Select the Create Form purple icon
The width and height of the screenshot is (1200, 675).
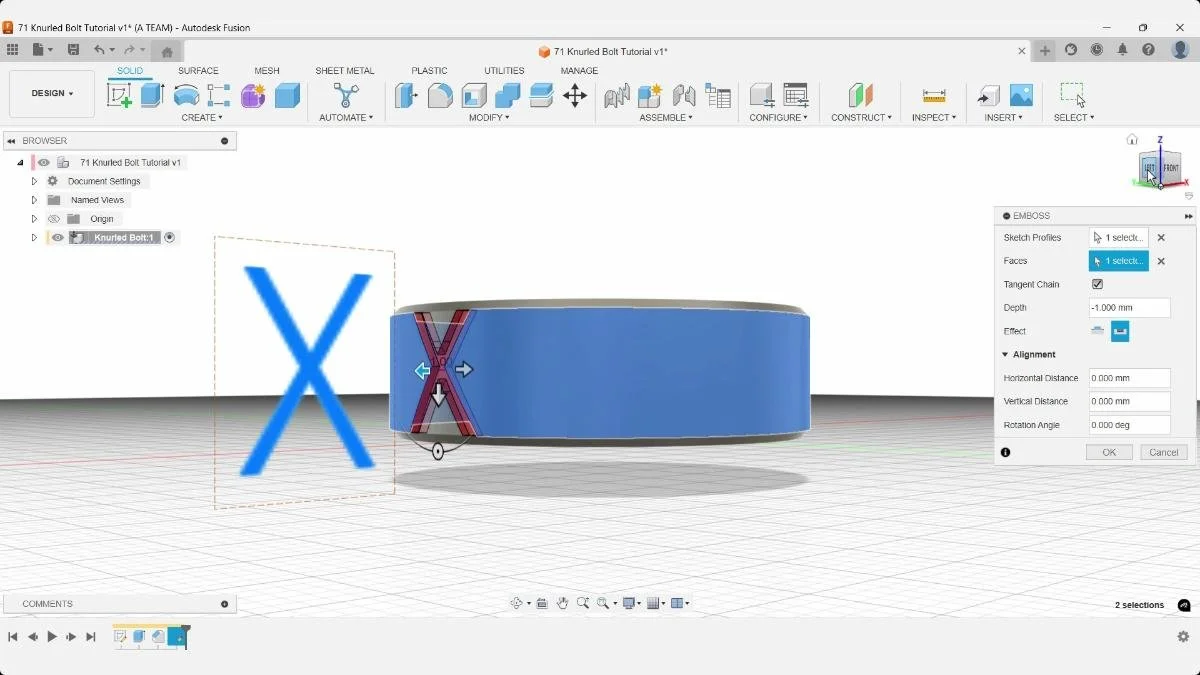(253, 95)
